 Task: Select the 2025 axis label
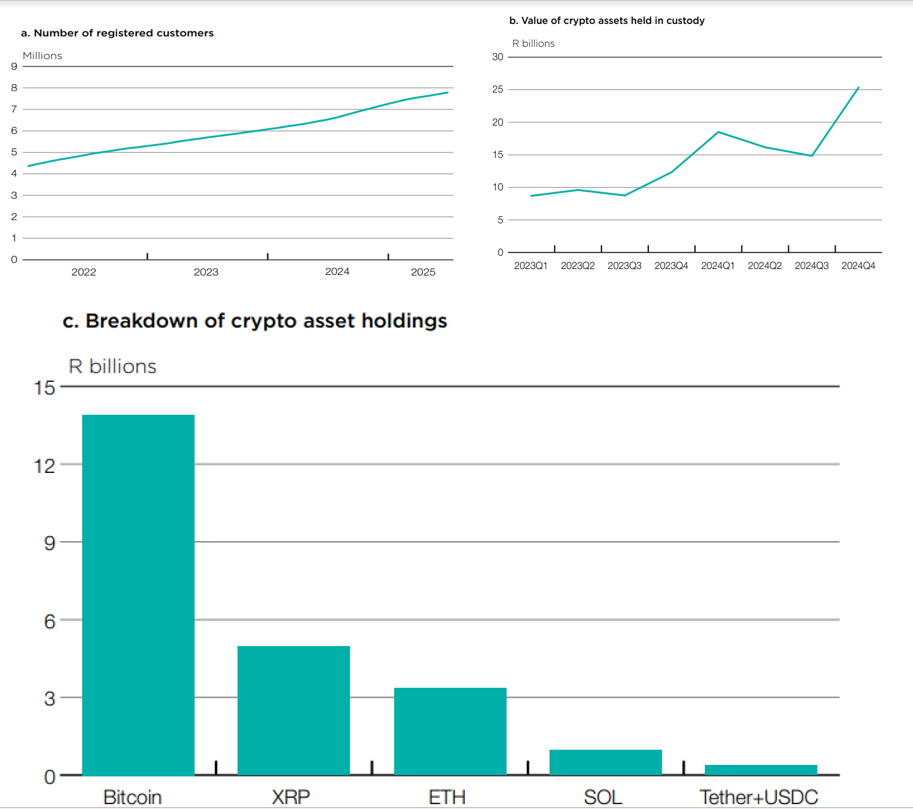click(x=424, y=271)
